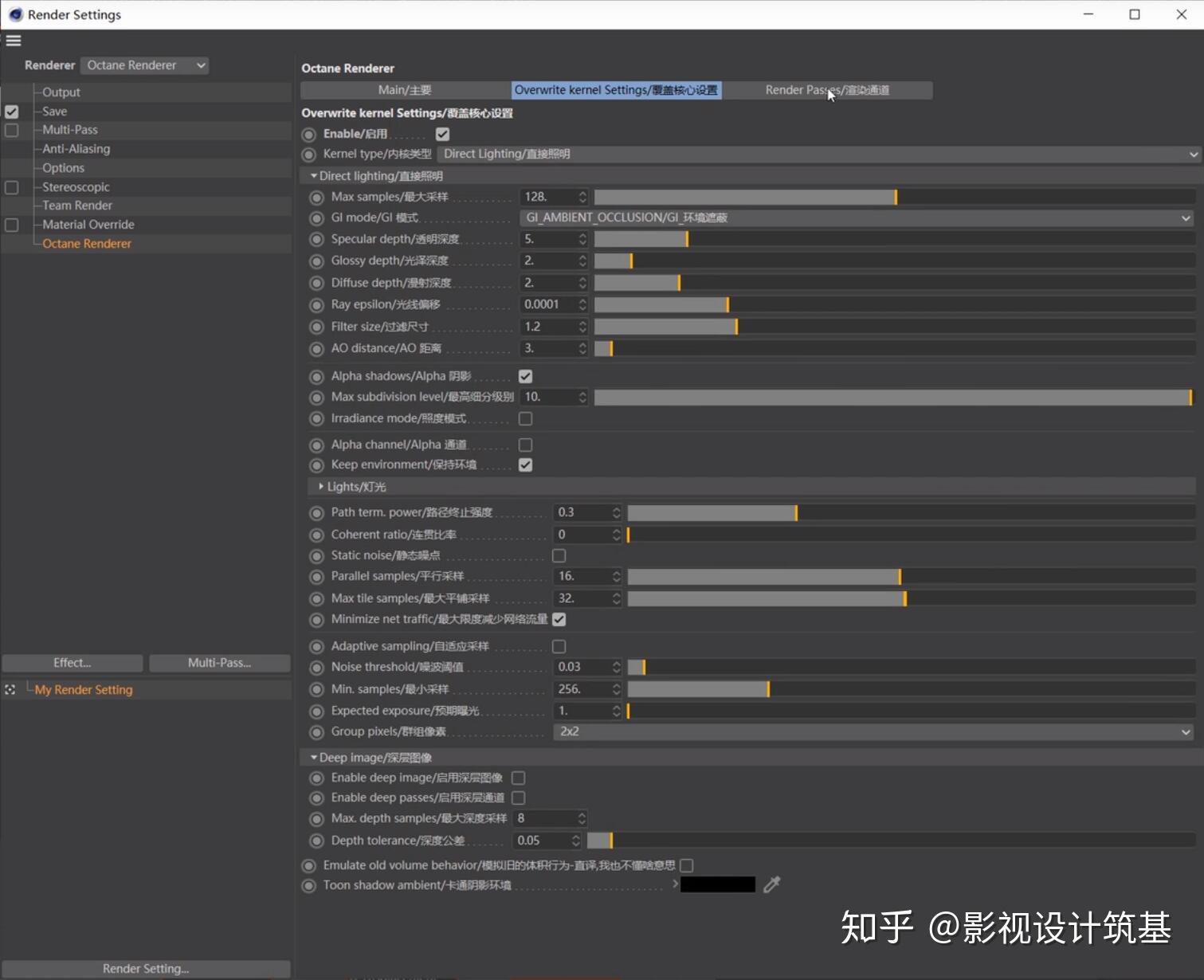Select Anti-Aliasing settings item
This screenshot has width=1204, height=980.
(x=76, y=149)
